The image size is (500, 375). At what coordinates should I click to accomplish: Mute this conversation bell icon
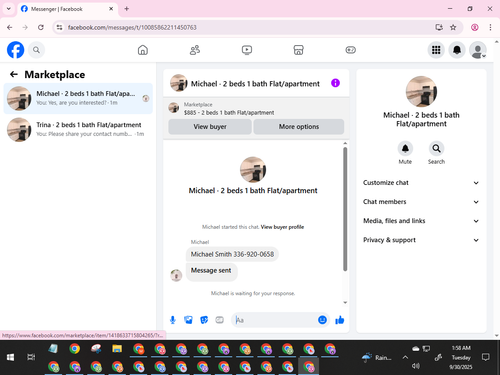coord(405,149)
